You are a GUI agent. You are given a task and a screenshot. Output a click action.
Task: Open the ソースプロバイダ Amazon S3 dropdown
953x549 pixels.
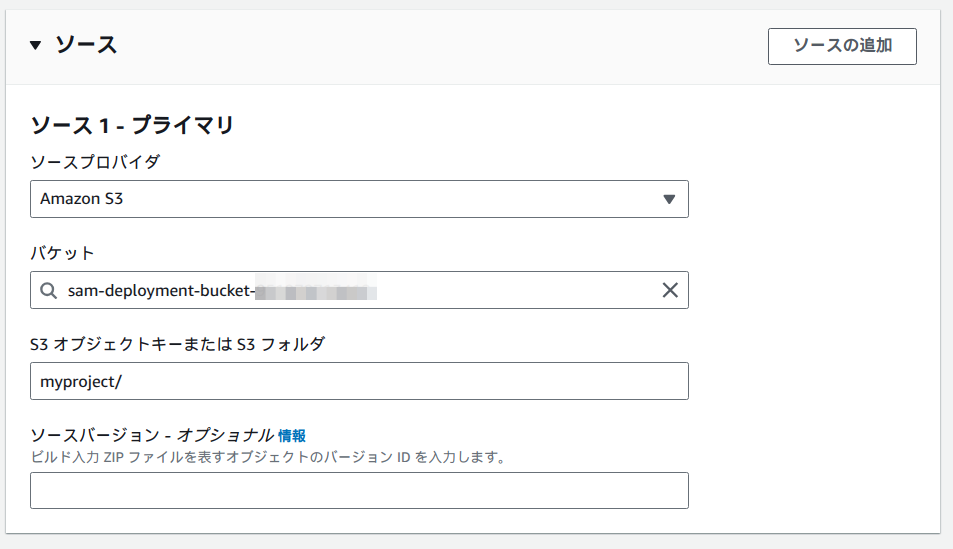[x=359, y=199]
